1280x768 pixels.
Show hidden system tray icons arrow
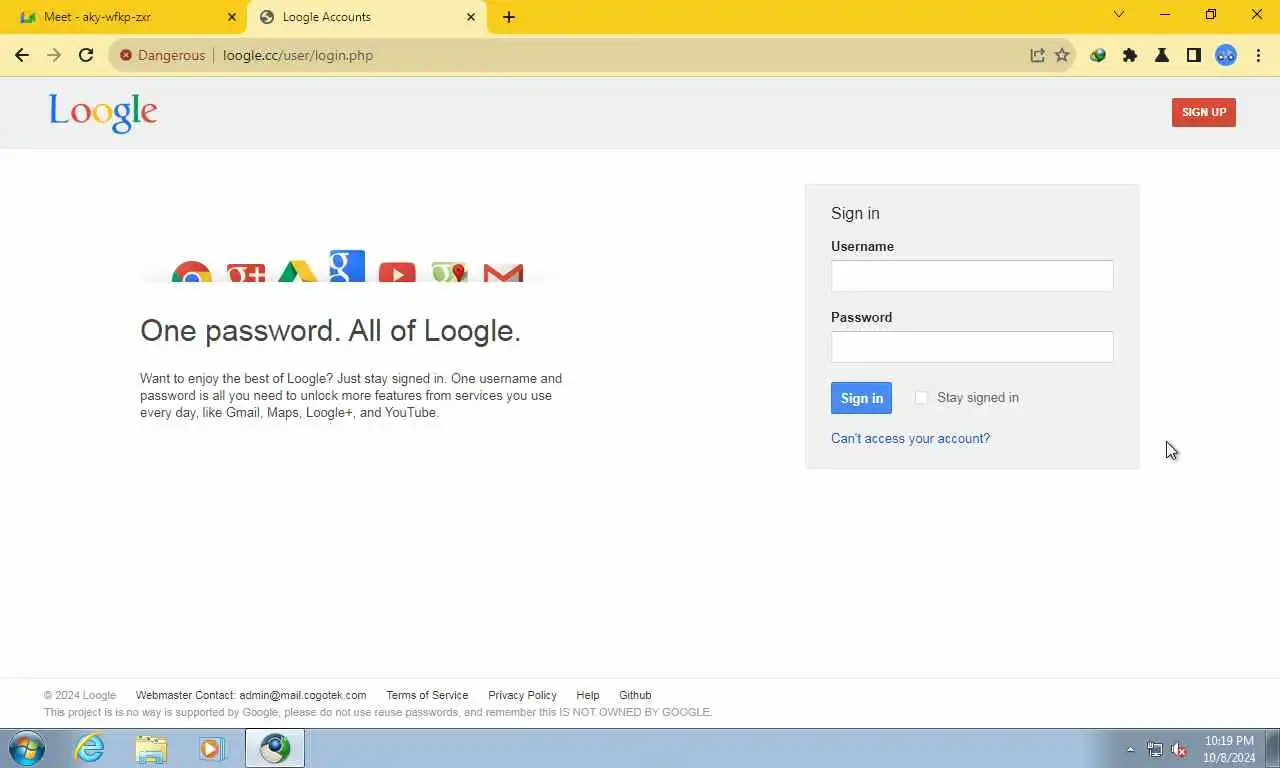coord(1131,749)
